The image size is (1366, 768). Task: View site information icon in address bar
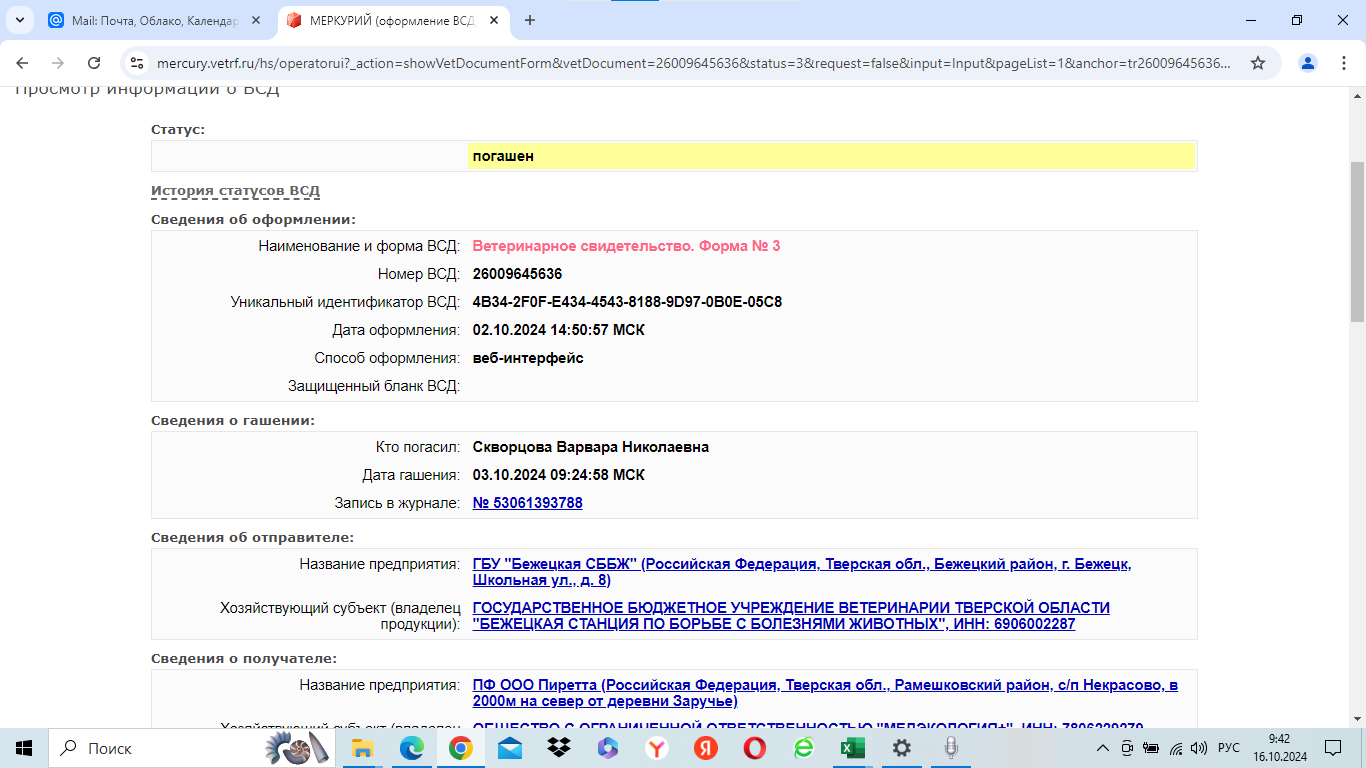click(x=138, y=63)
